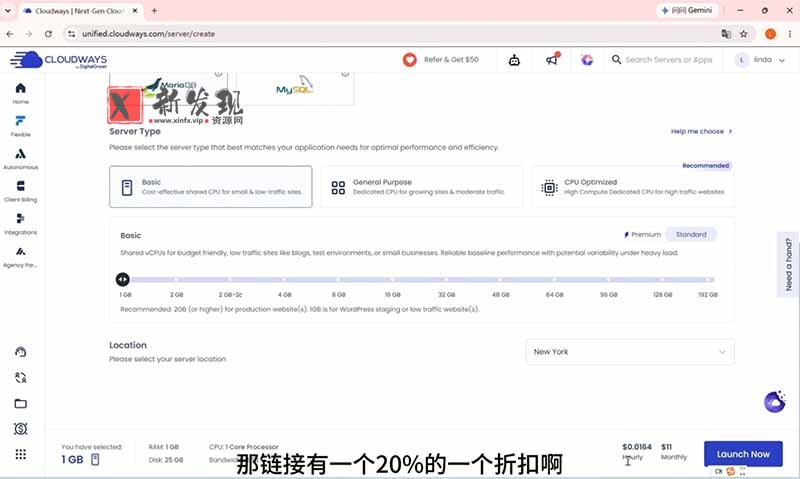Select the Cloudways browser tab
The image size is (800, 479).
point(79,11)
